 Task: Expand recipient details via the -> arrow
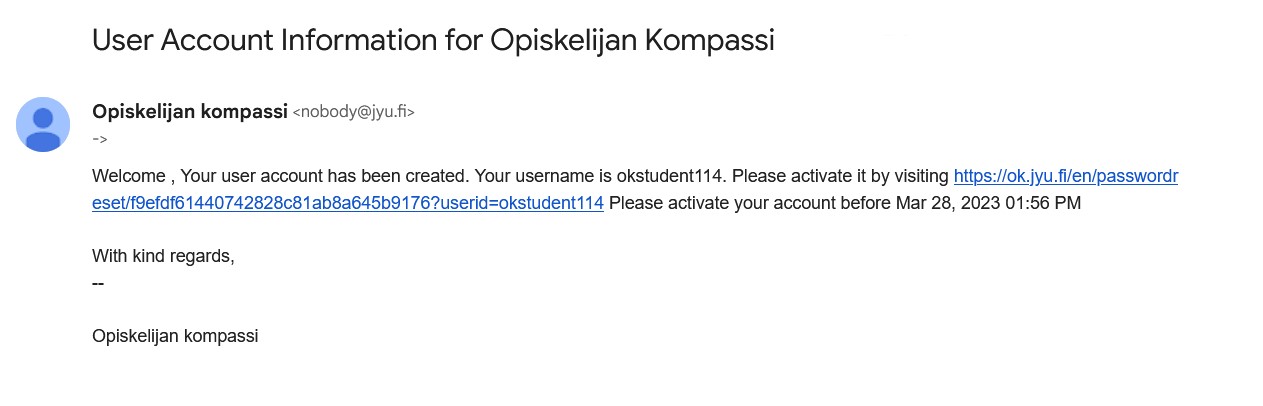[x=100, y=139]
